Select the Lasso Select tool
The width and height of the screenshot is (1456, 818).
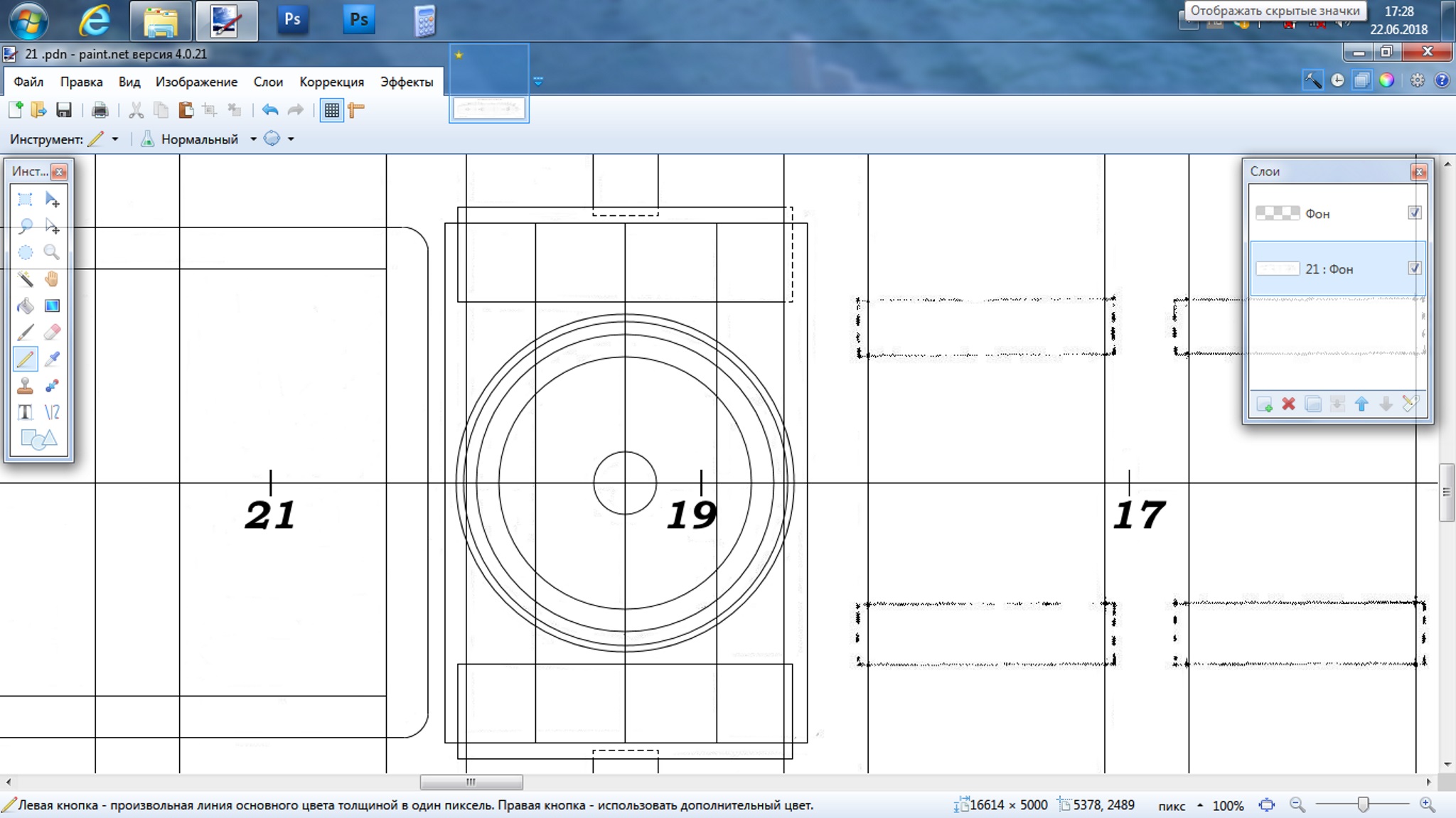point(25,226)
